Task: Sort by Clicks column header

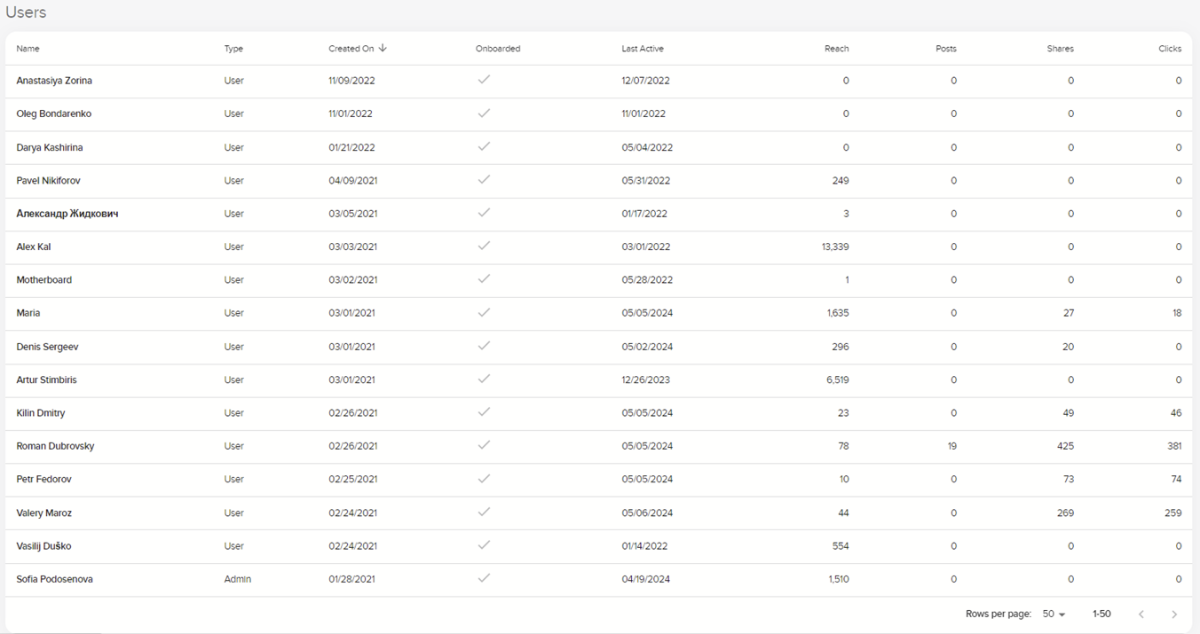Action: pos(1170,49)
